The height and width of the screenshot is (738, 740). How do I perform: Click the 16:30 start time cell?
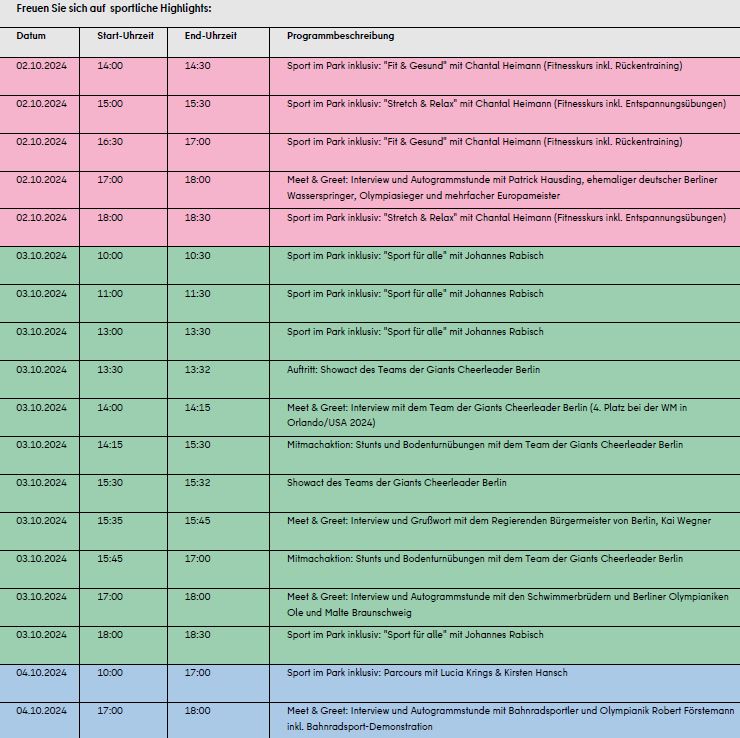(110, 142)
